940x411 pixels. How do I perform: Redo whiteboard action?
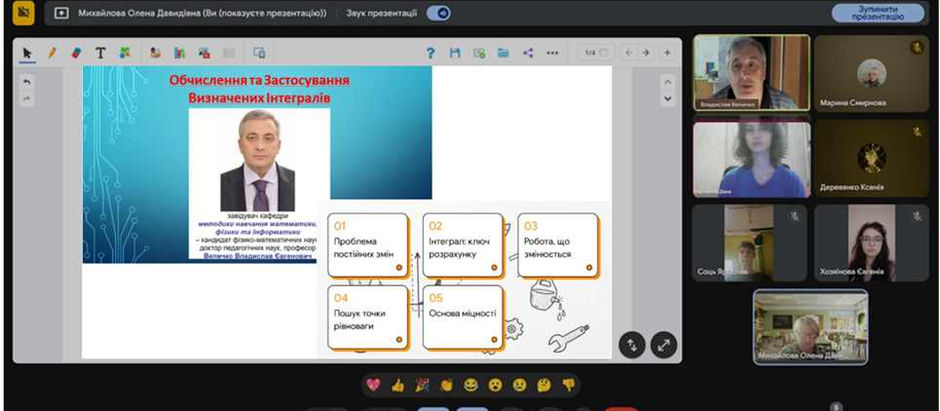(26, 99)
